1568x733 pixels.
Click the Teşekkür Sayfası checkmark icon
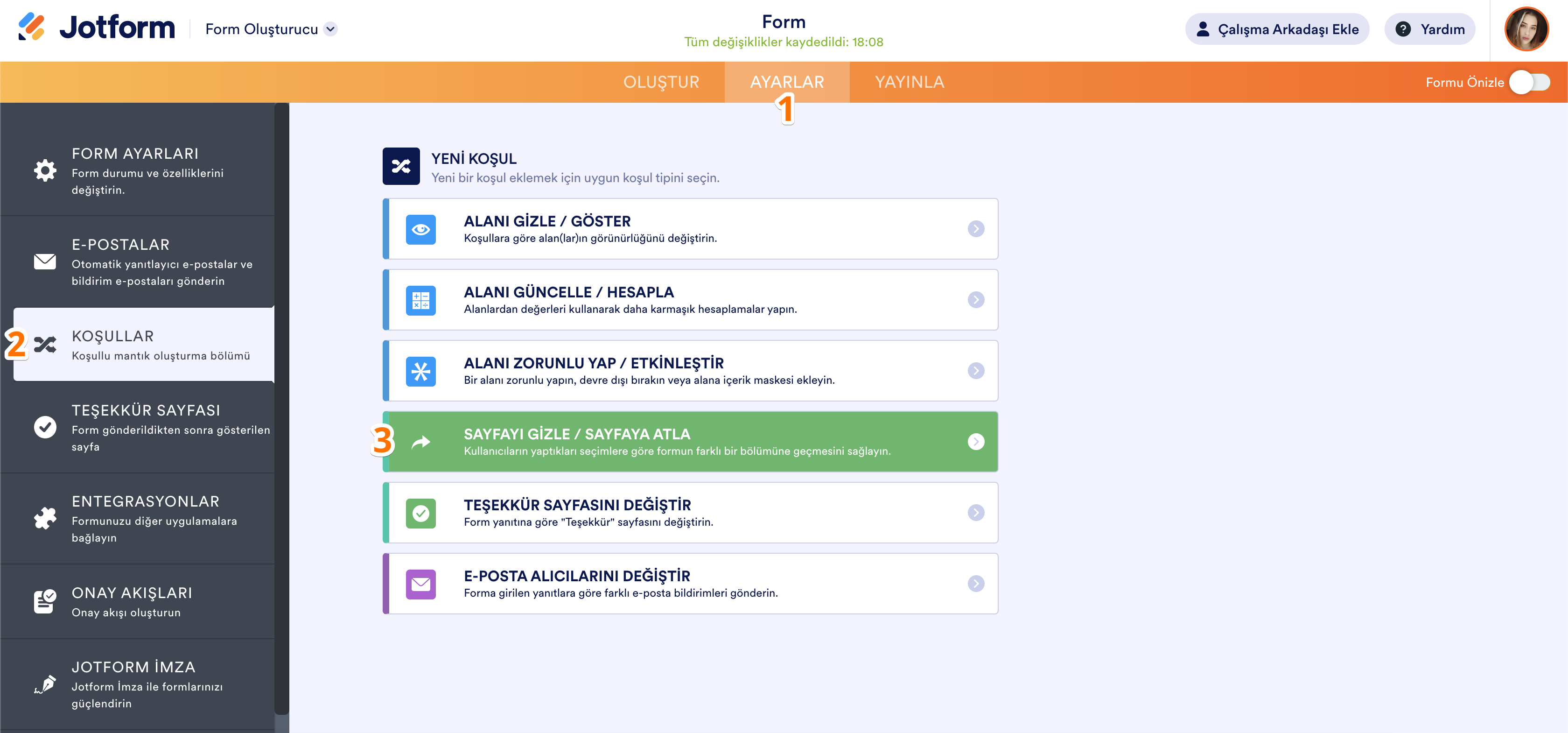[x=45, y=427]
